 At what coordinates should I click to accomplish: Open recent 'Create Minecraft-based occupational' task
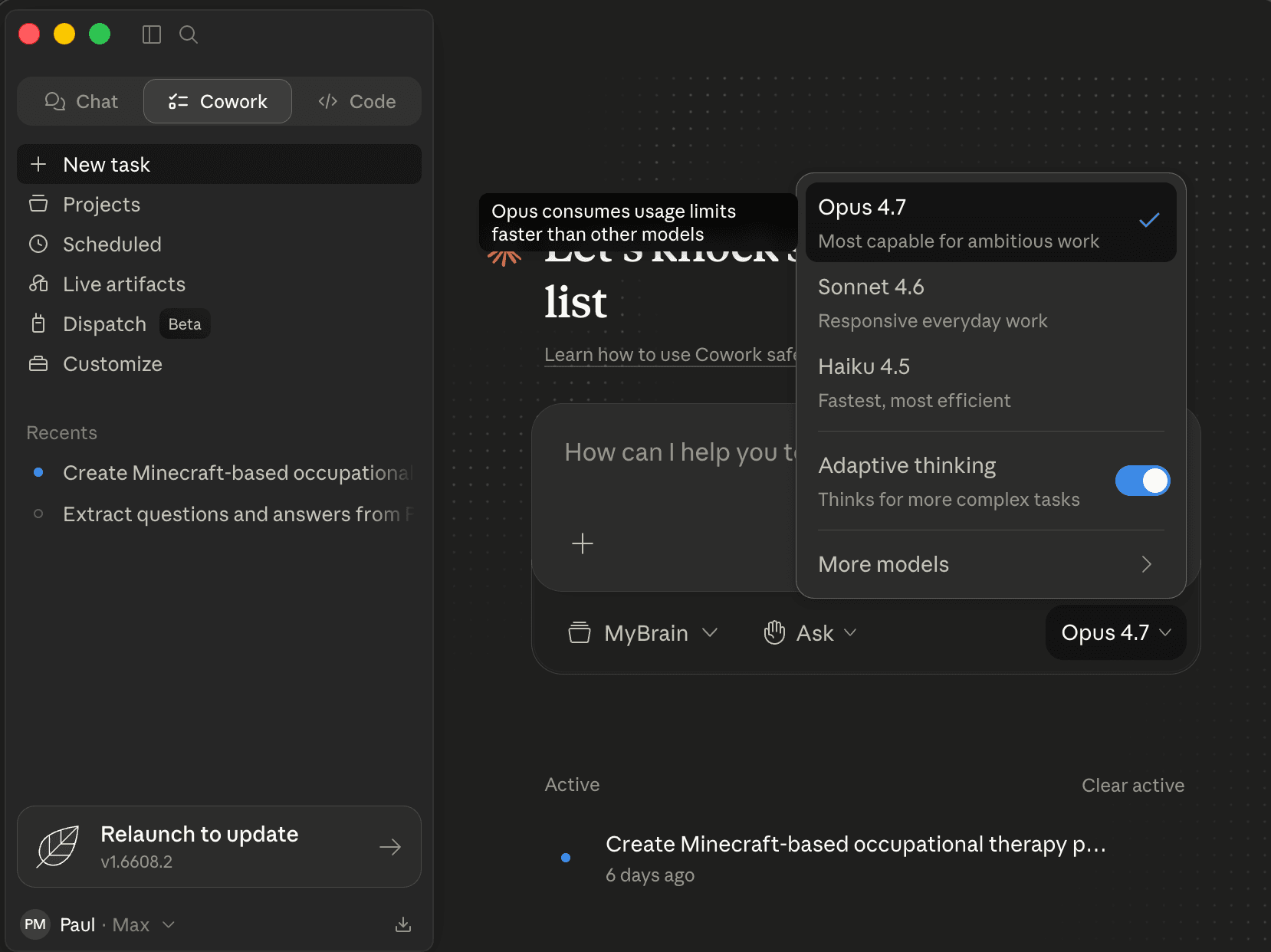click(x=219, y=473)
